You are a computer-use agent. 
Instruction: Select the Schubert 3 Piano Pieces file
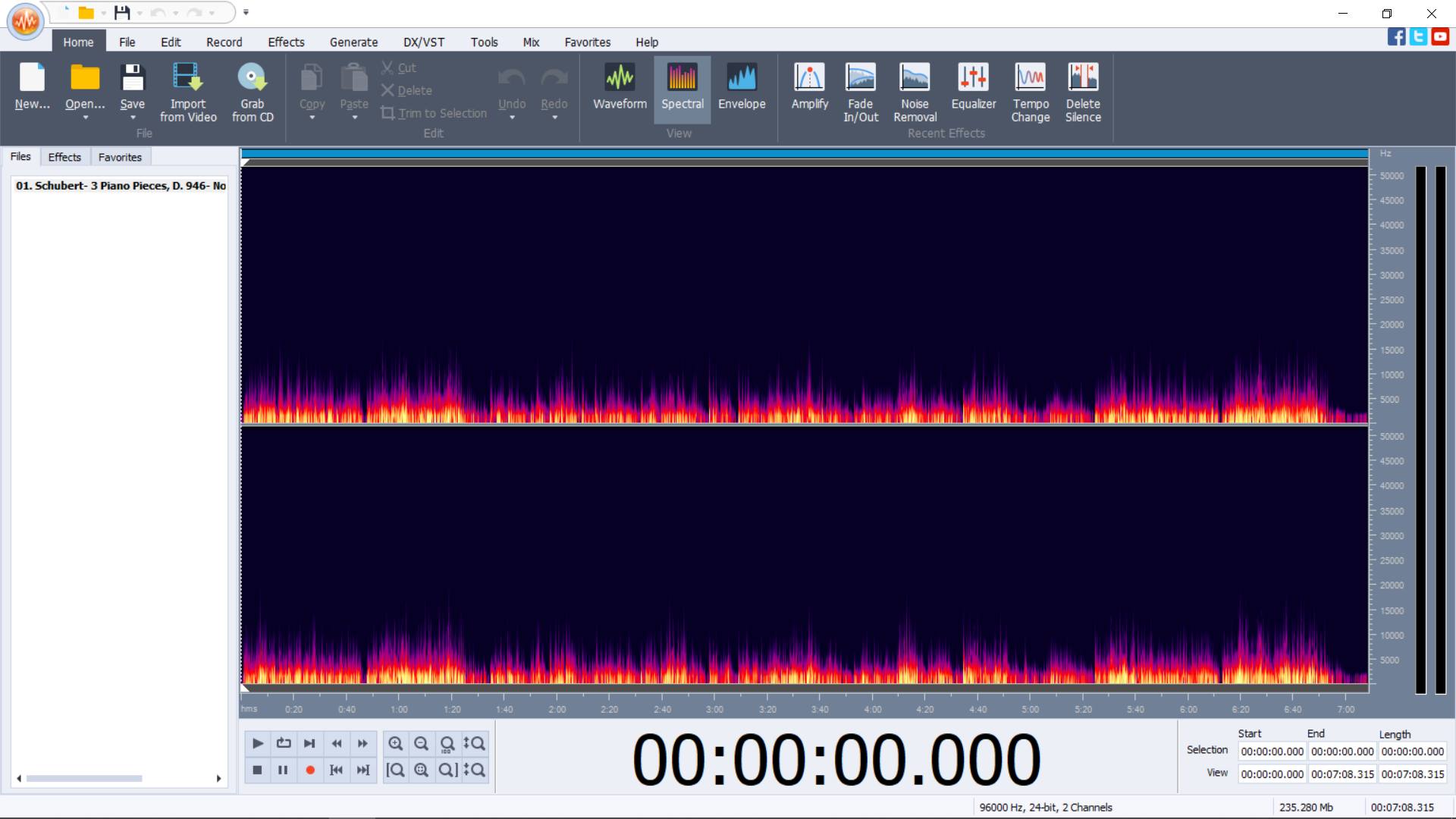click(x=121, y=186)
